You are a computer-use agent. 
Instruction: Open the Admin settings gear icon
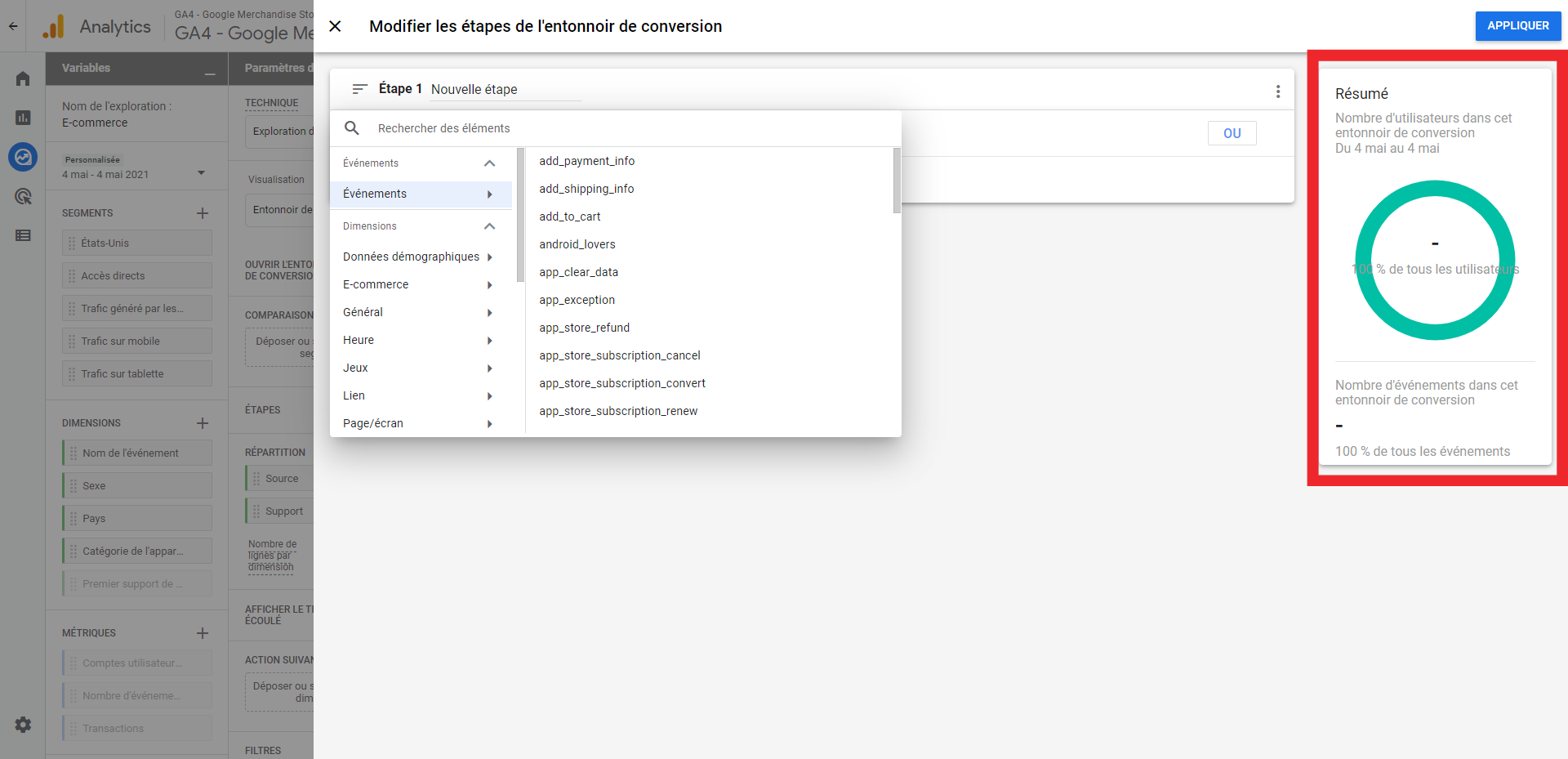[23, 725]
